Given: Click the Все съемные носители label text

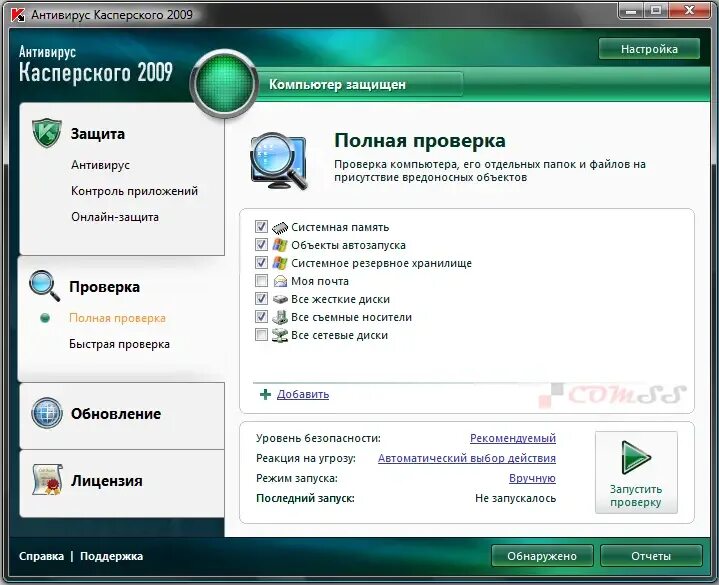Looking at the screenshot, I should pyautogui.click(x=352, y=317).
